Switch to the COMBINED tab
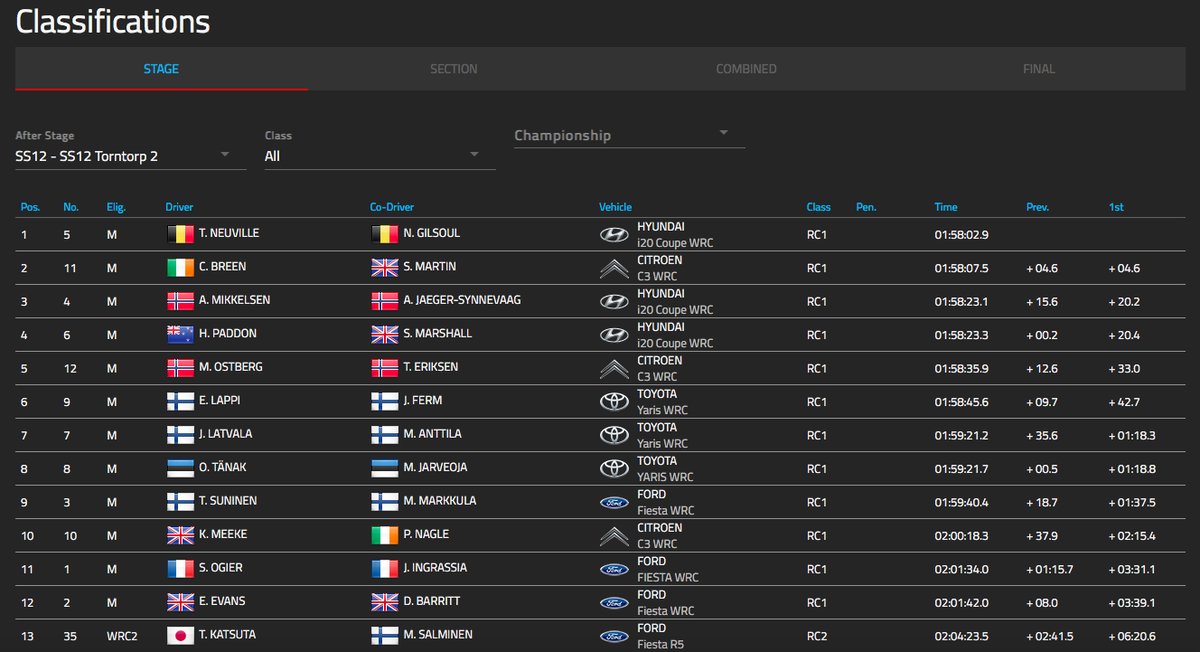1200x652 pixels. (x=746, y=69)
